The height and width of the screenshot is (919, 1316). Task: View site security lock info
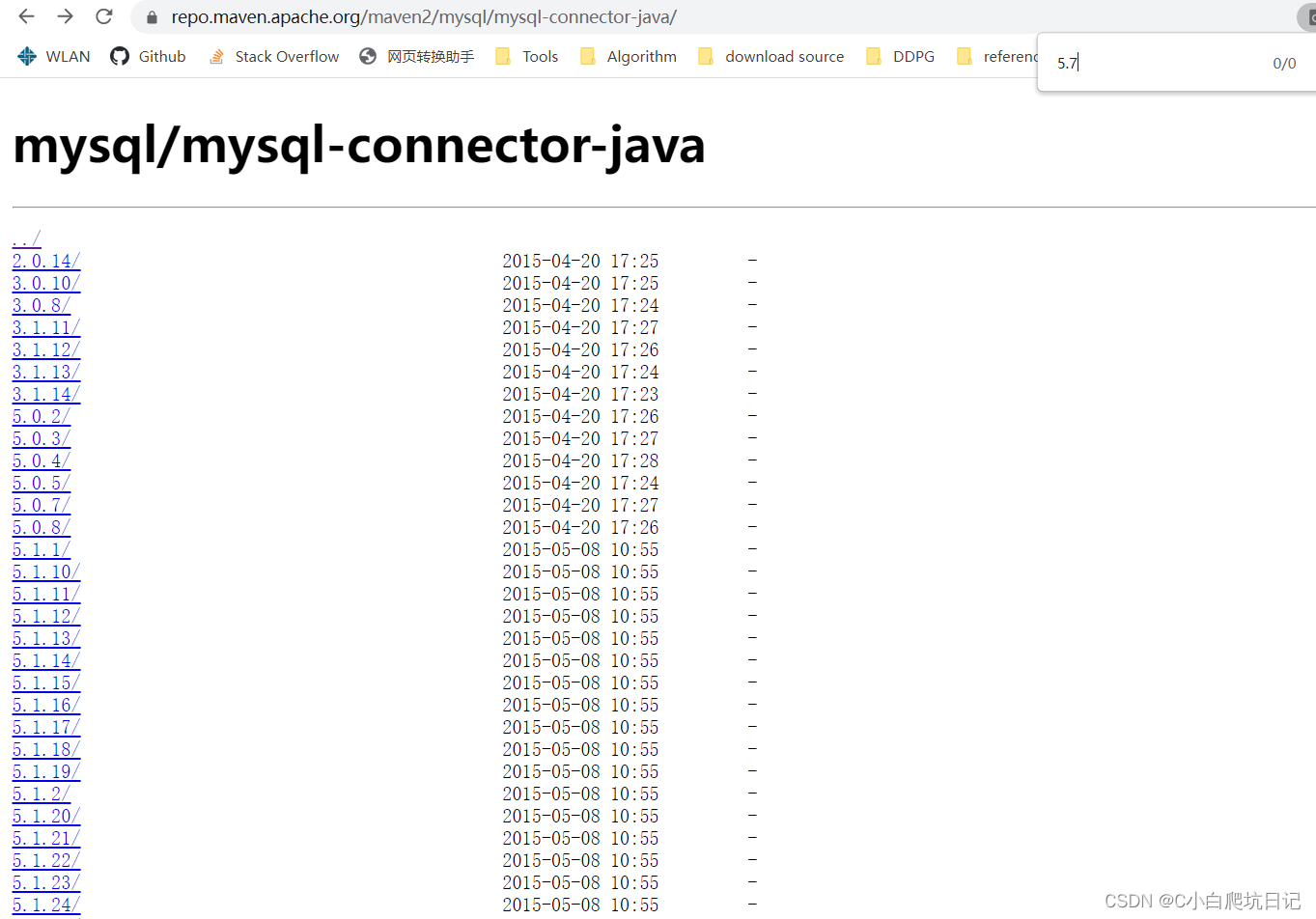click(x=152, y=17)
